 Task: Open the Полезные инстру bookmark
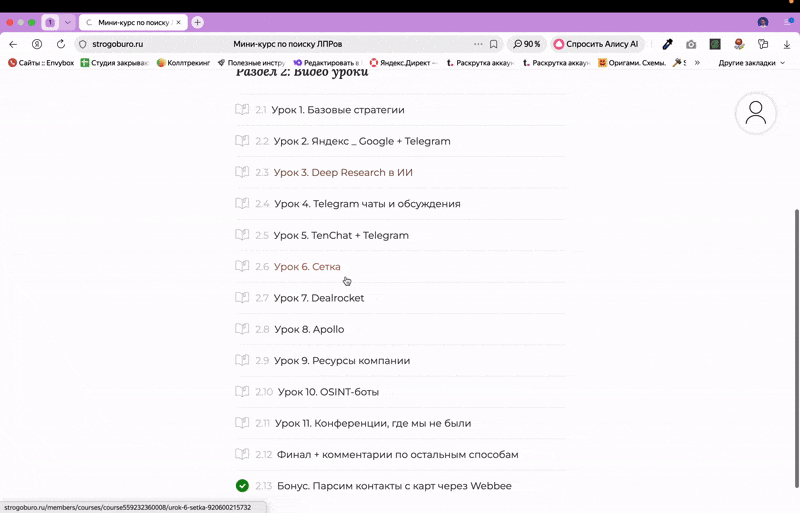[x=251, y=63]
